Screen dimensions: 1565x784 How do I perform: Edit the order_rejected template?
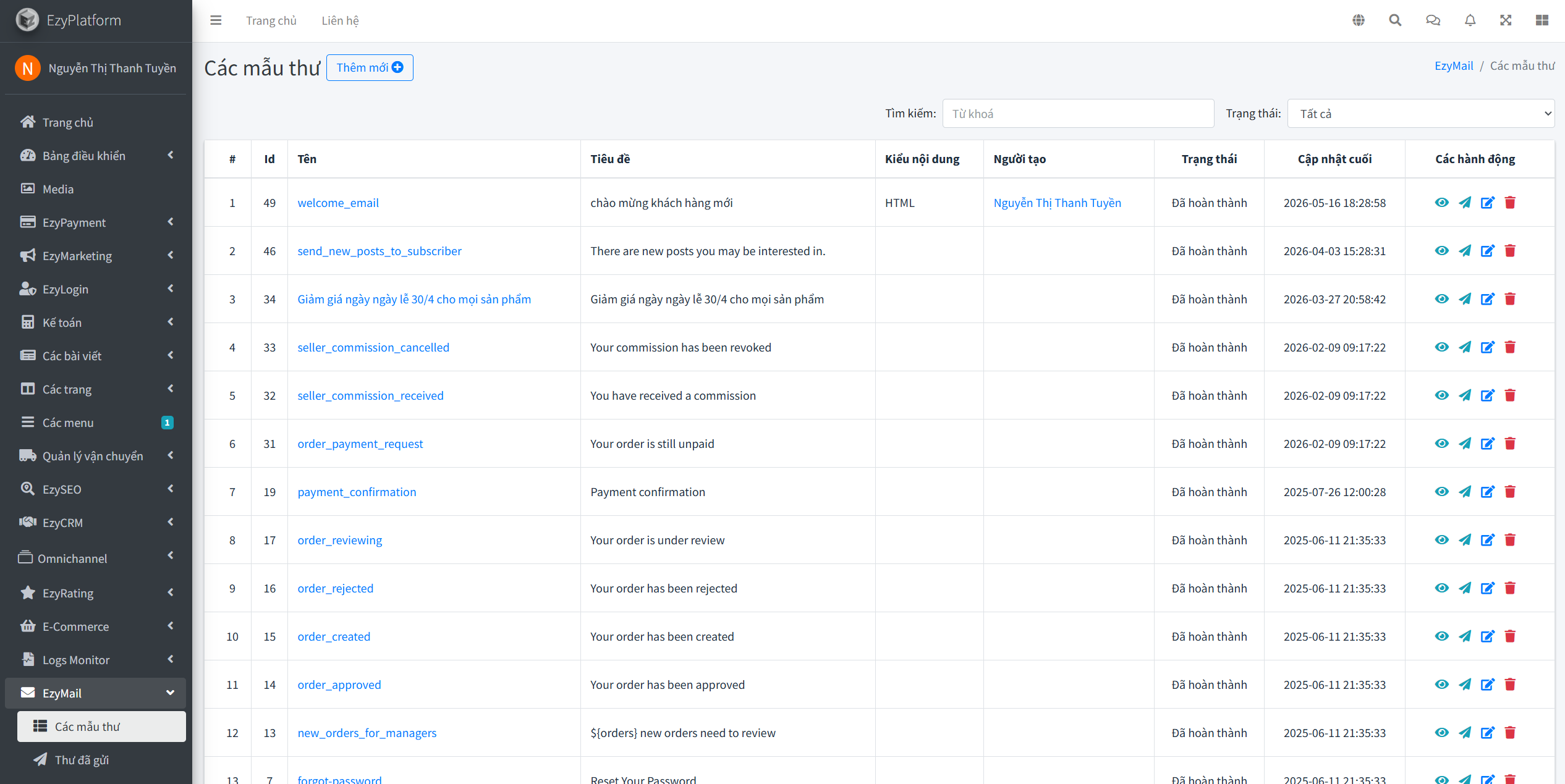pos(1488,588)
